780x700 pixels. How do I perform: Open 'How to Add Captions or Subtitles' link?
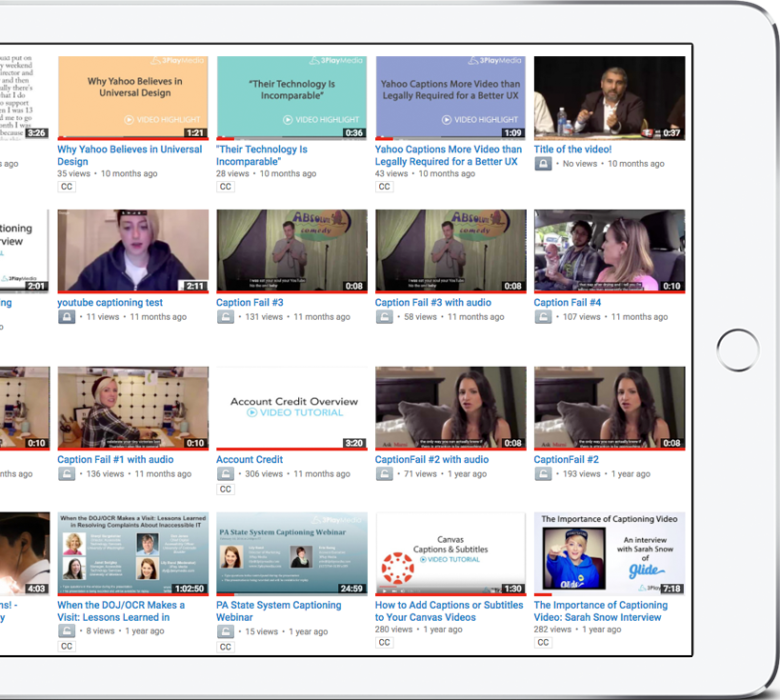tap(449, 611)
